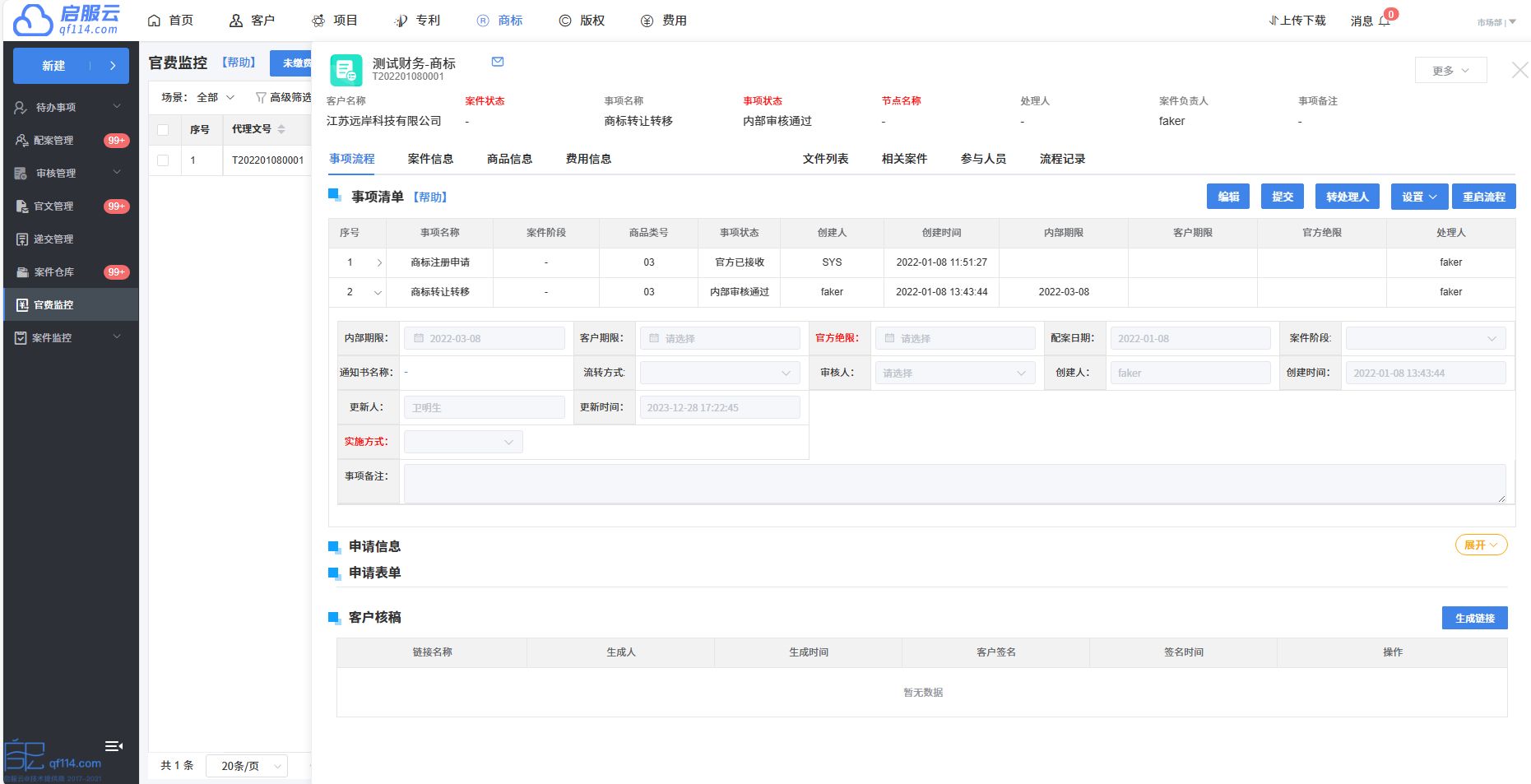The width and height of the screenshot is (1531, 784).
Task: Open the 设置 dropdown button
Action: [x=1419, y=197]
